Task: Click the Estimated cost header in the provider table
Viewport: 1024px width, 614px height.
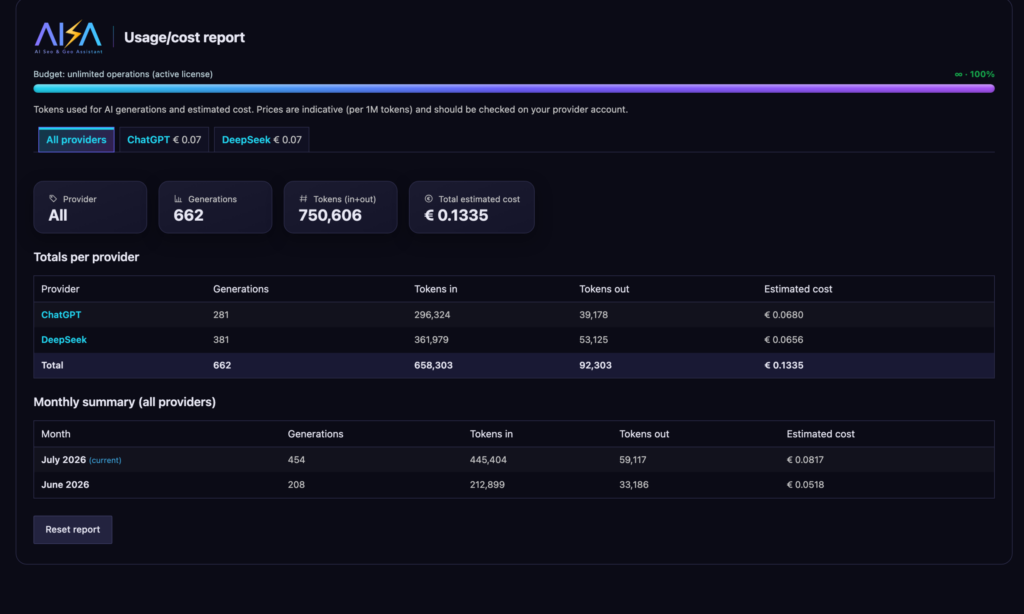Action: click(x=798, y=289)
